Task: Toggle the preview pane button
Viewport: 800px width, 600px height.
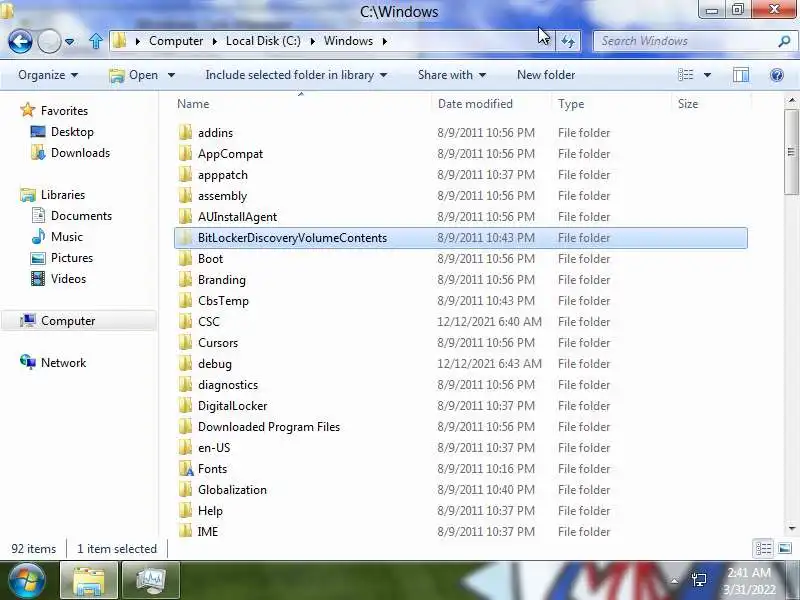Action: click(x=741, y=75)
